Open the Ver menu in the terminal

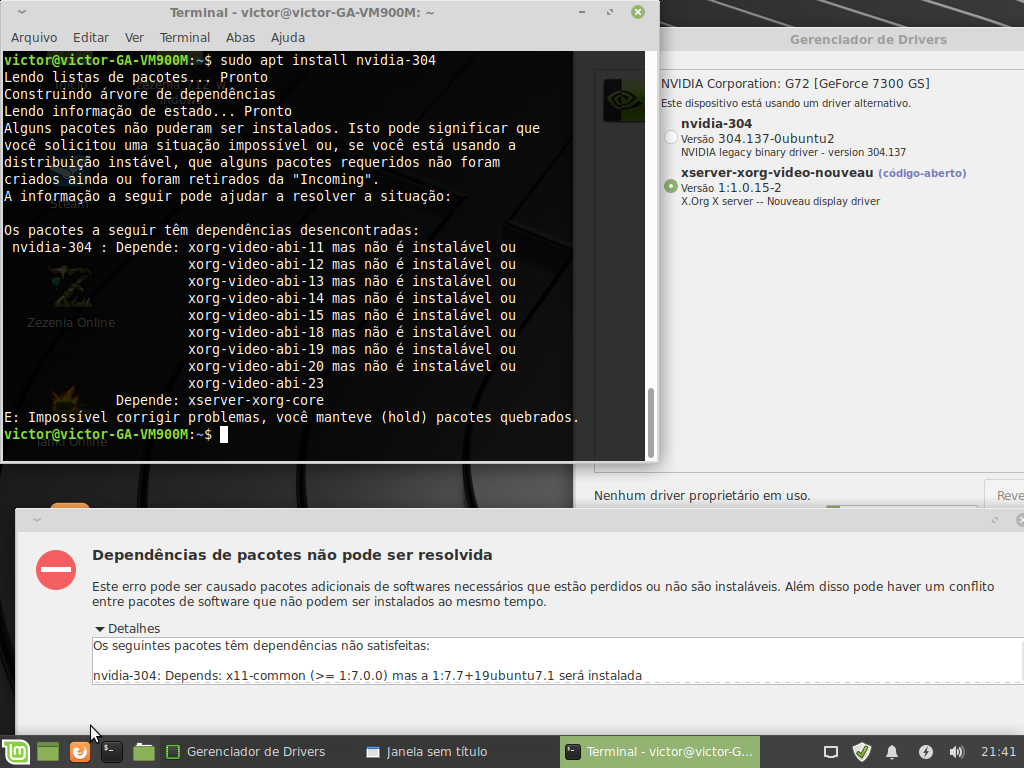point(135,38)
